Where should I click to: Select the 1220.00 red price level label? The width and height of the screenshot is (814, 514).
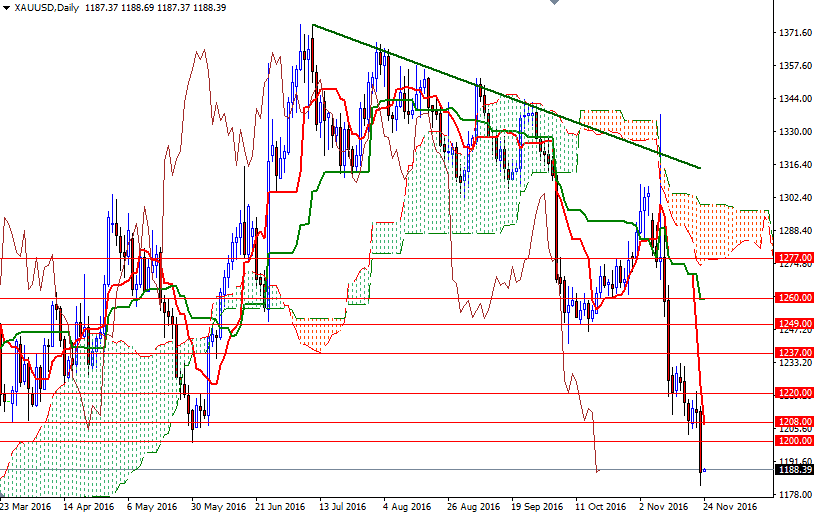point(793,393)
